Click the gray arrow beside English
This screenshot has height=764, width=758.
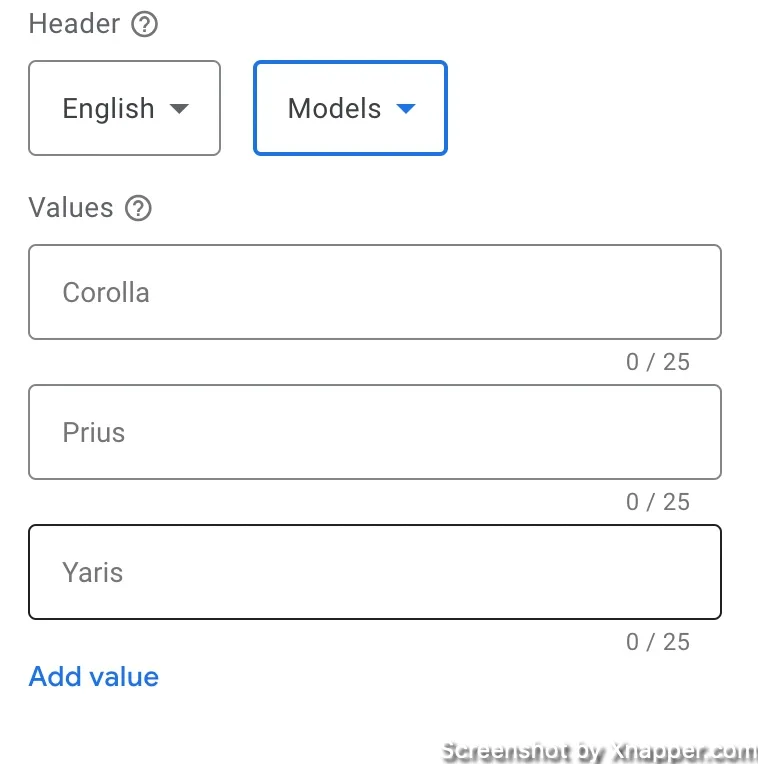(179, 108)
